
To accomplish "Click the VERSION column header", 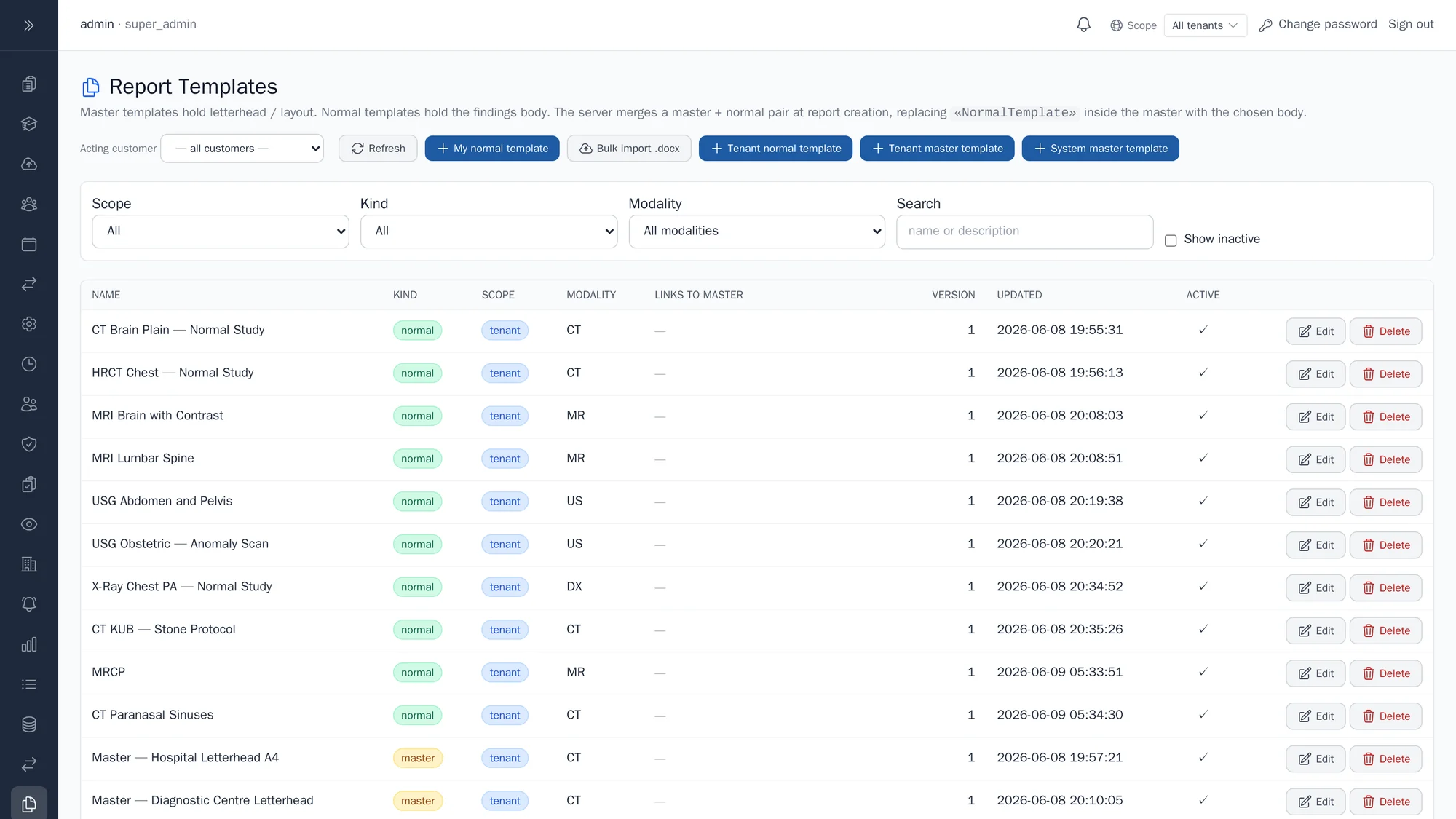I will (953, 295).
